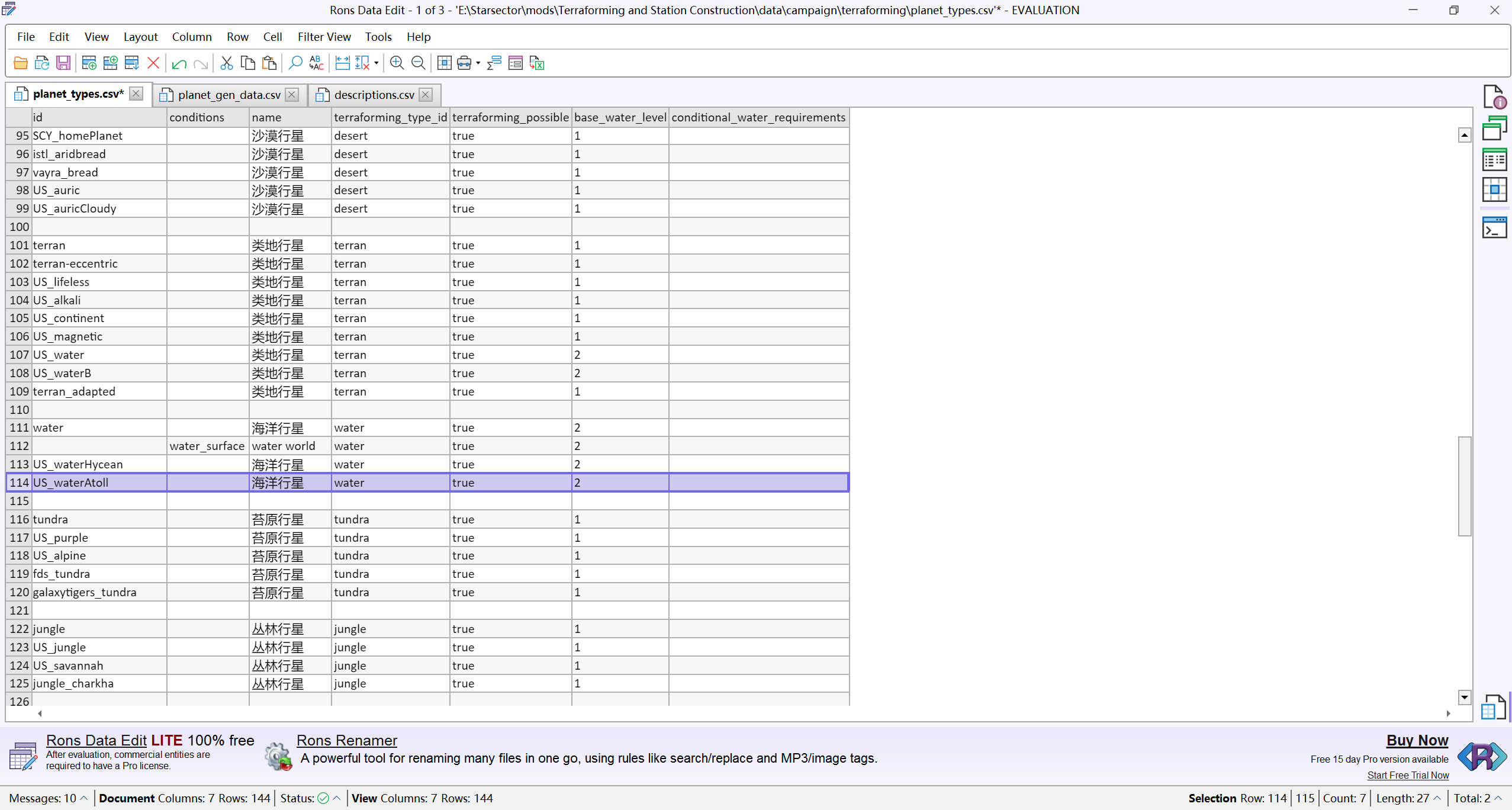Click the Cut scissors icon
1512x810 pixels.
[226, 63]
